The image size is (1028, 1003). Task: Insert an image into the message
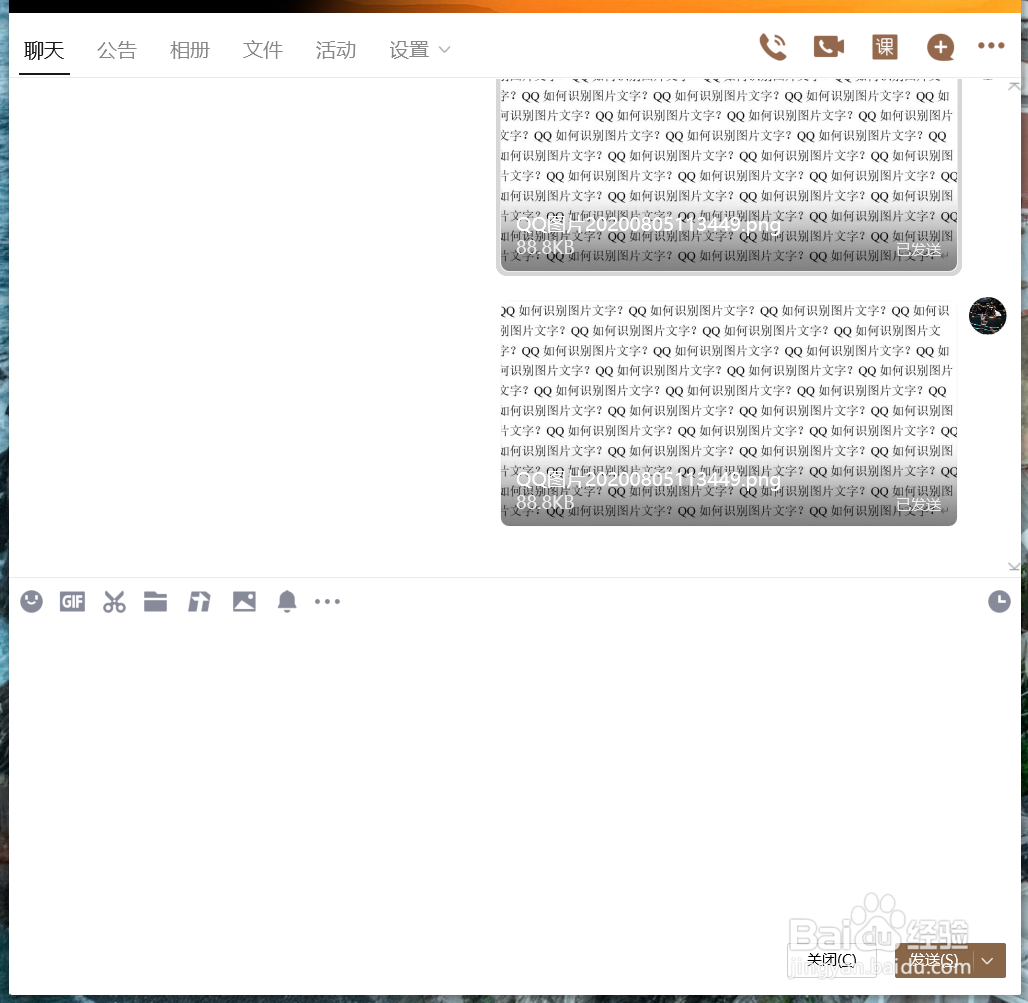[x=244, y=601]
